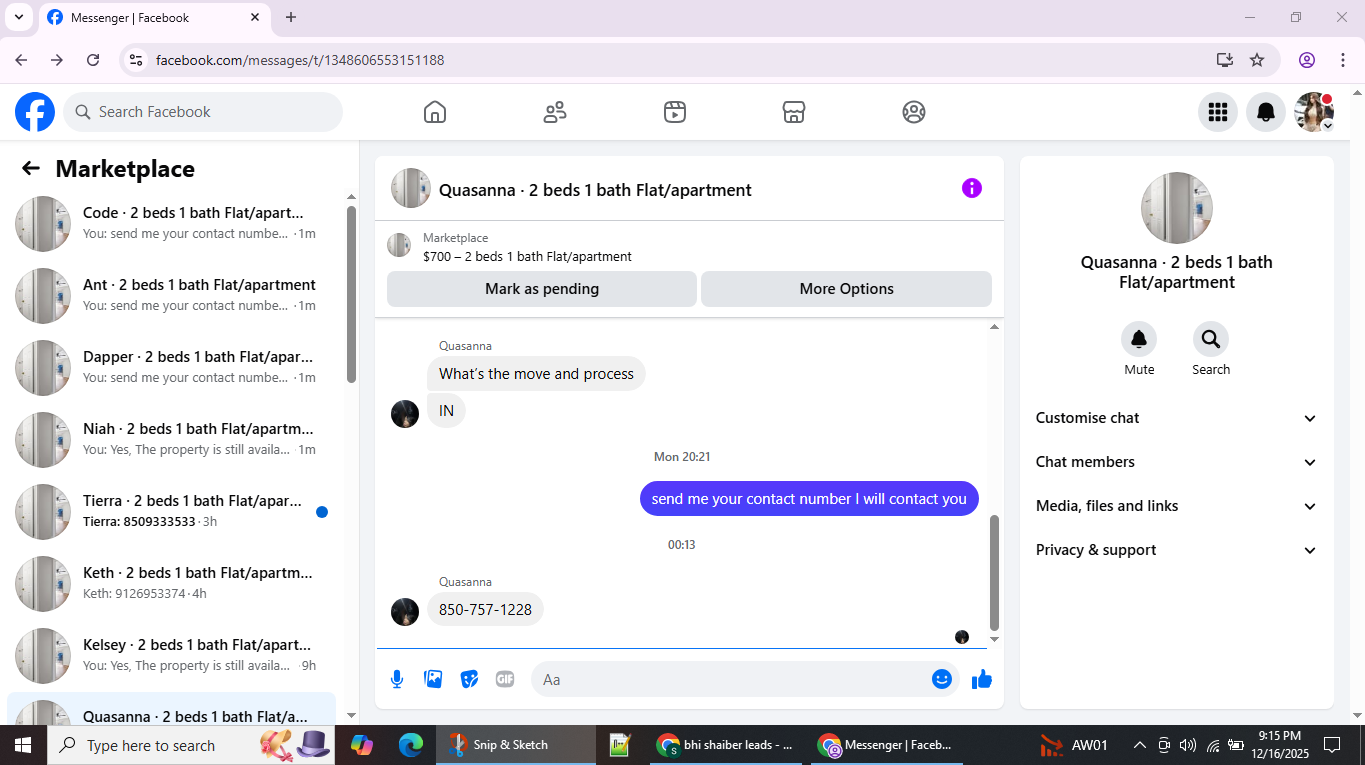Open the GIF picker icon
Viewport: 1365px width, 765px height.
pyautogui.click(x=505, y=680)
